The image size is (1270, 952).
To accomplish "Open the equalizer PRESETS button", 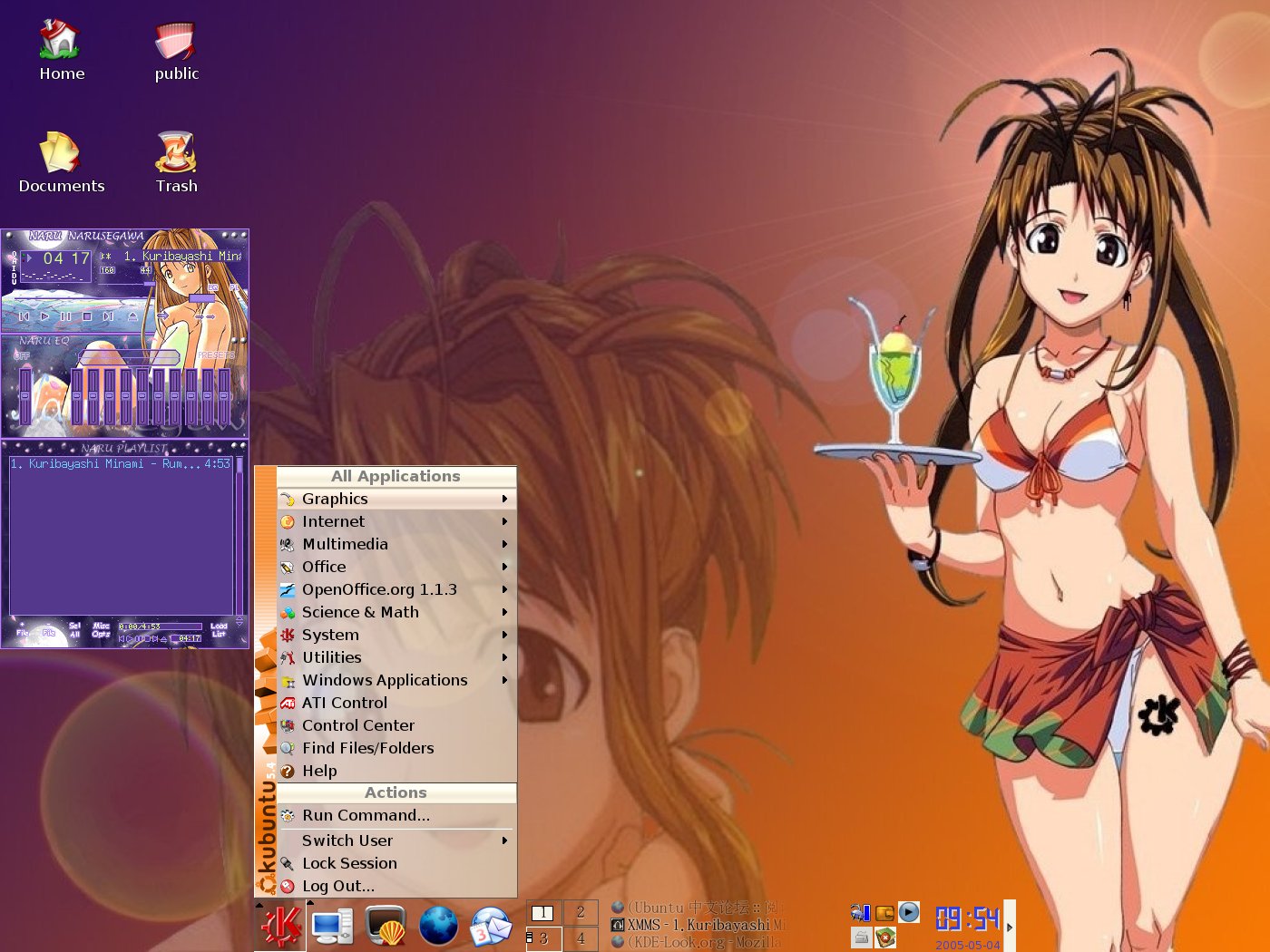I will [x=217, y=355].
